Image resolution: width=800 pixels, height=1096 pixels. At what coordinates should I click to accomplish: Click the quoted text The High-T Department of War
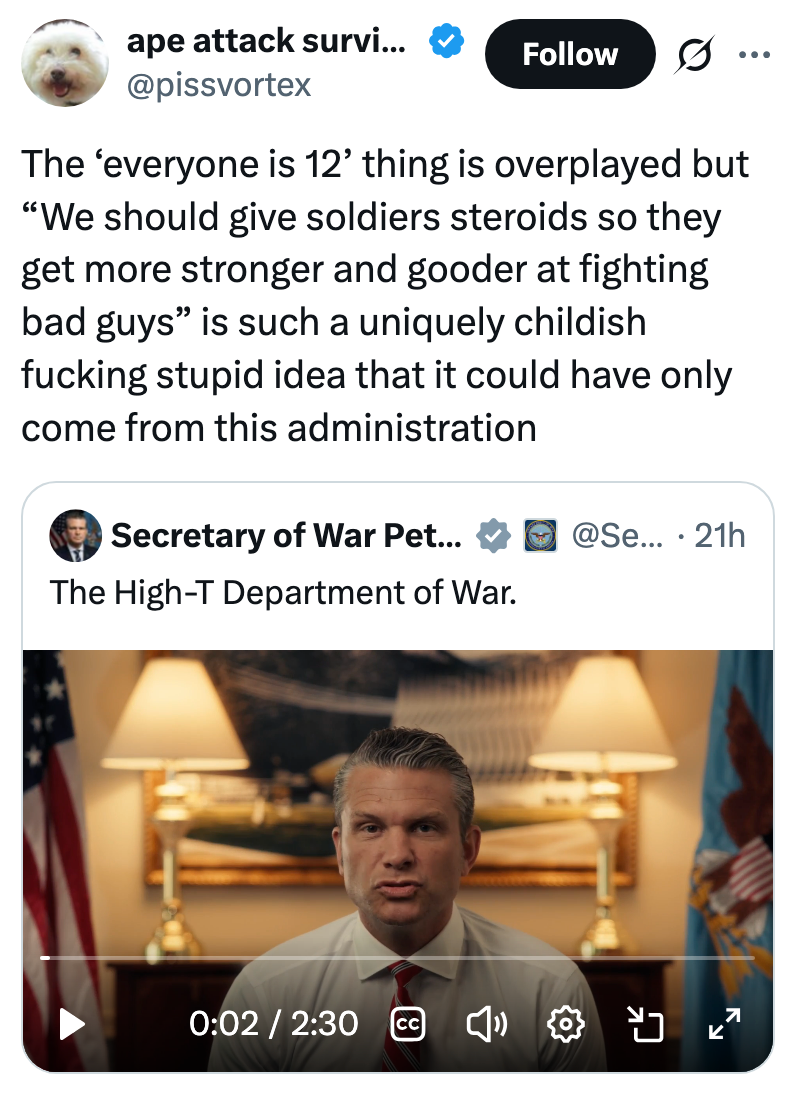283,592
